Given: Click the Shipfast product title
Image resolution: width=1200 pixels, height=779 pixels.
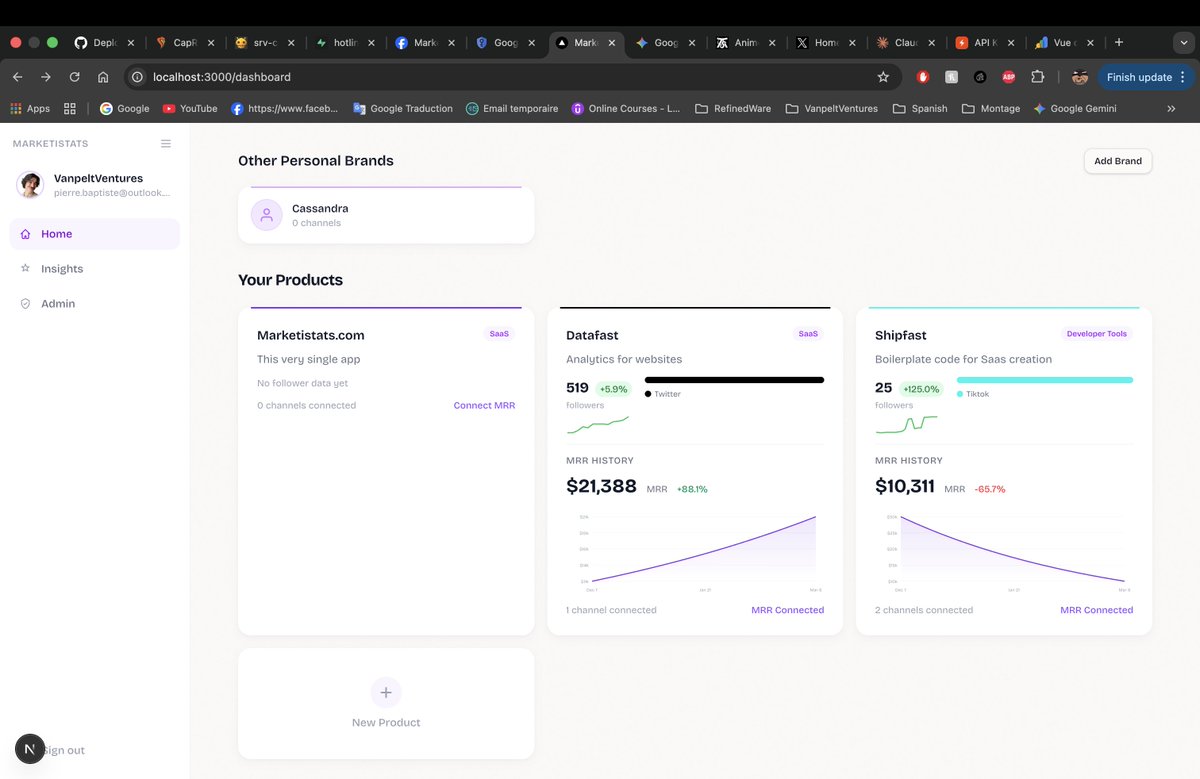Looking at the screenshot, I should (899, 336).
